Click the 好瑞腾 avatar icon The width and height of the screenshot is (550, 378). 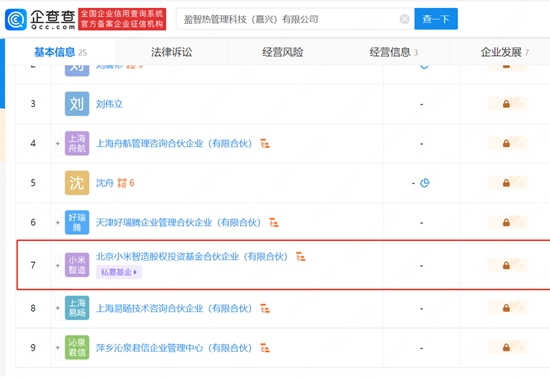coord(77,222)
